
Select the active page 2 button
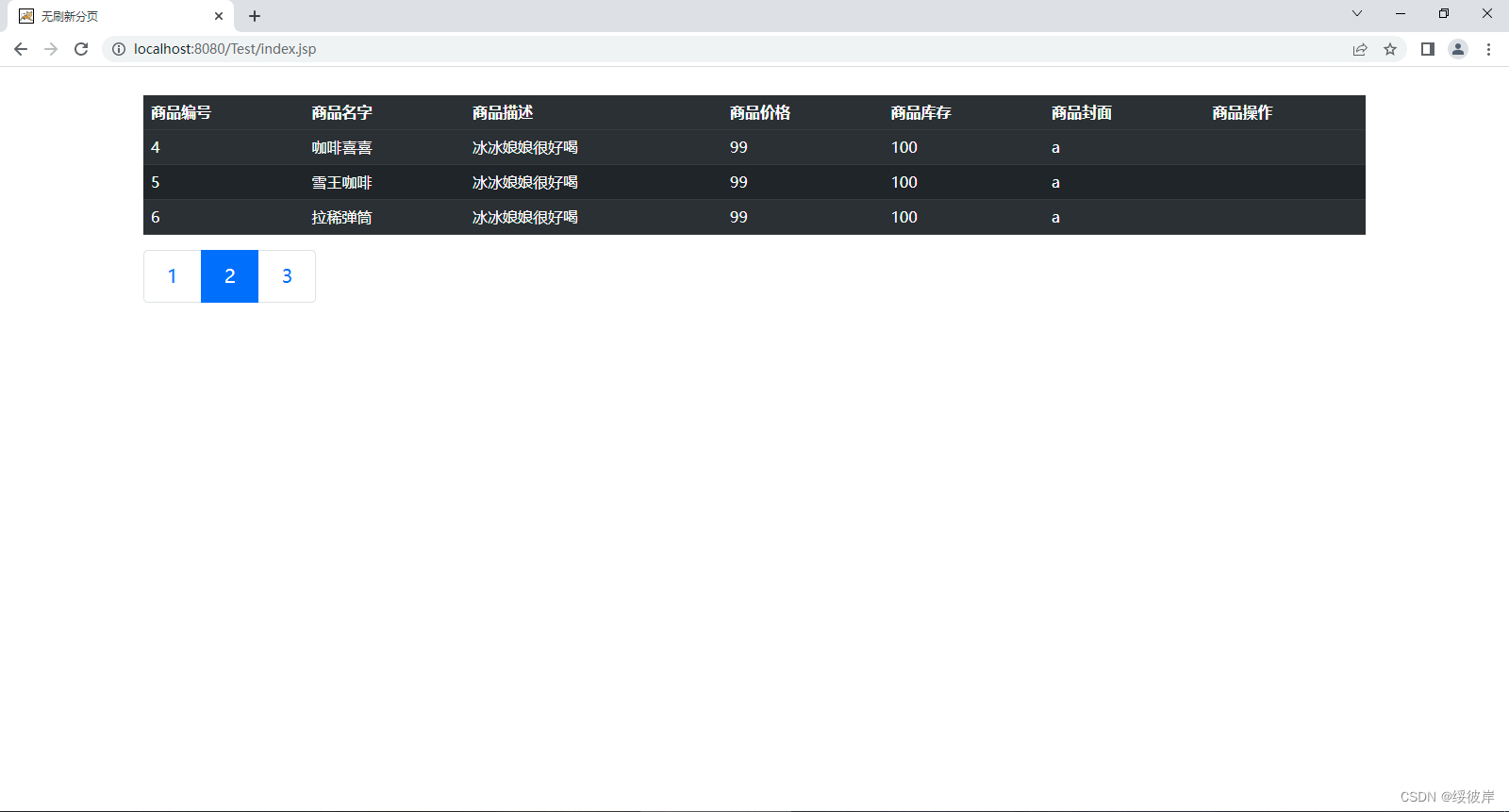tap(229, 276)
